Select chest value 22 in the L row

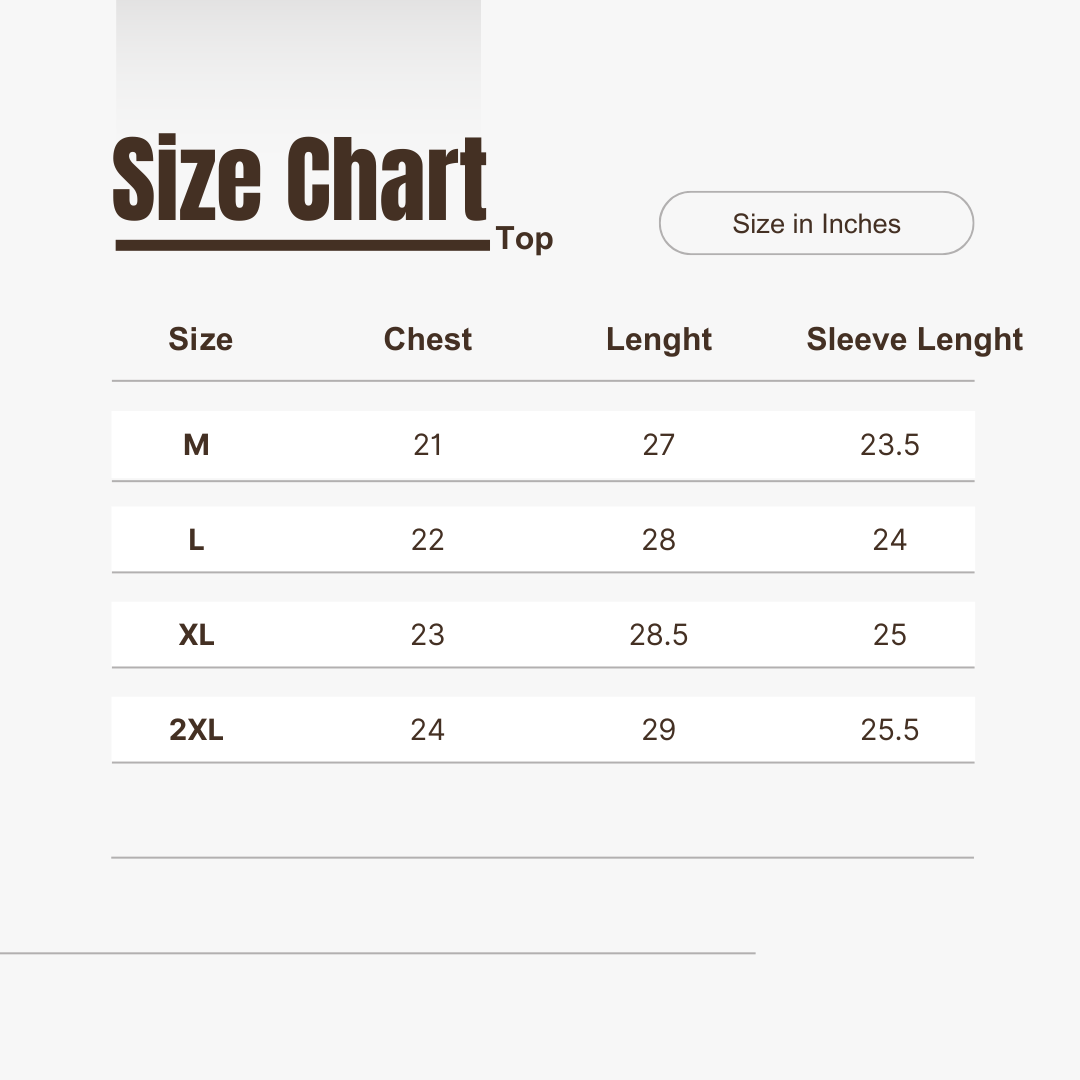(428, 540)
